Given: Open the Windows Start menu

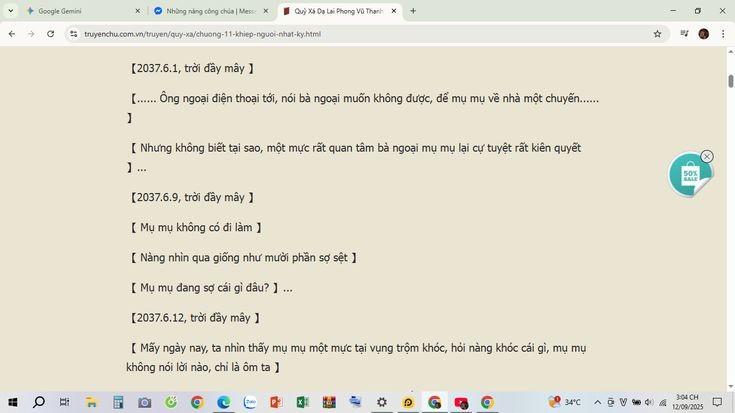Looking at the screenshot, I should click(x=12, y=403).
